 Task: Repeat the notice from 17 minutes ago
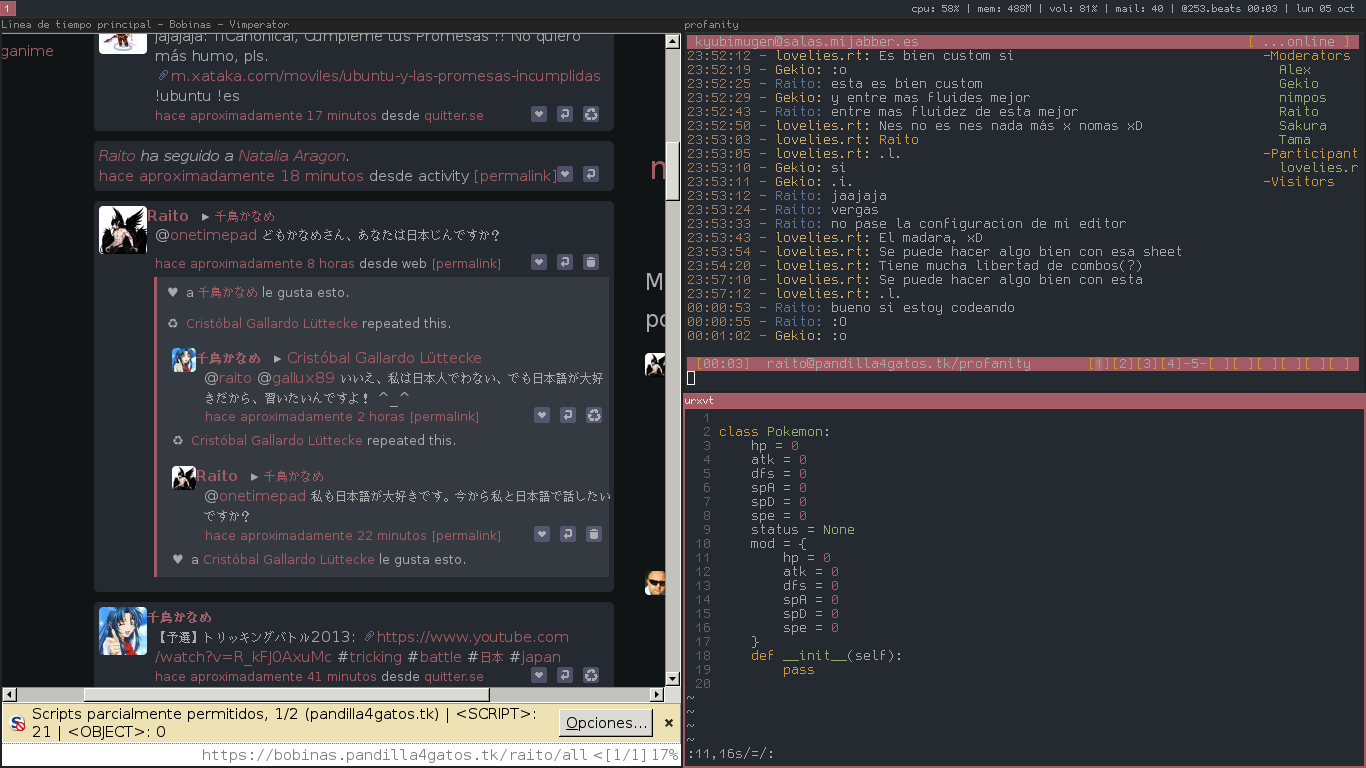click(x=591, y=114)
